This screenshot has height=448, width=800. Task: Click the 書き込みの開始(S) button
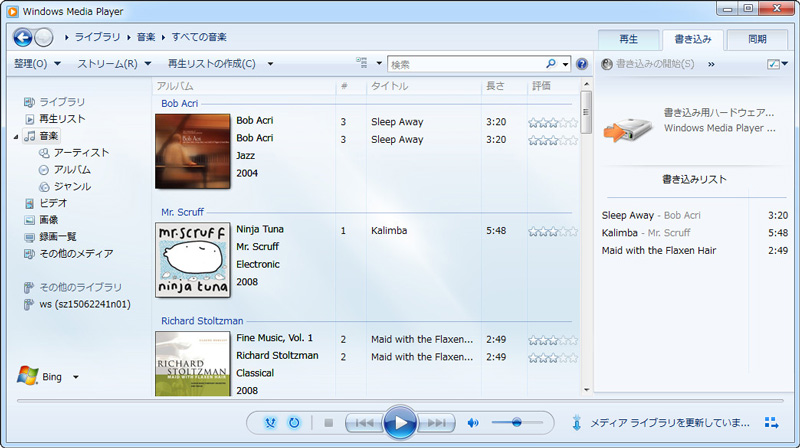(648, 64)
